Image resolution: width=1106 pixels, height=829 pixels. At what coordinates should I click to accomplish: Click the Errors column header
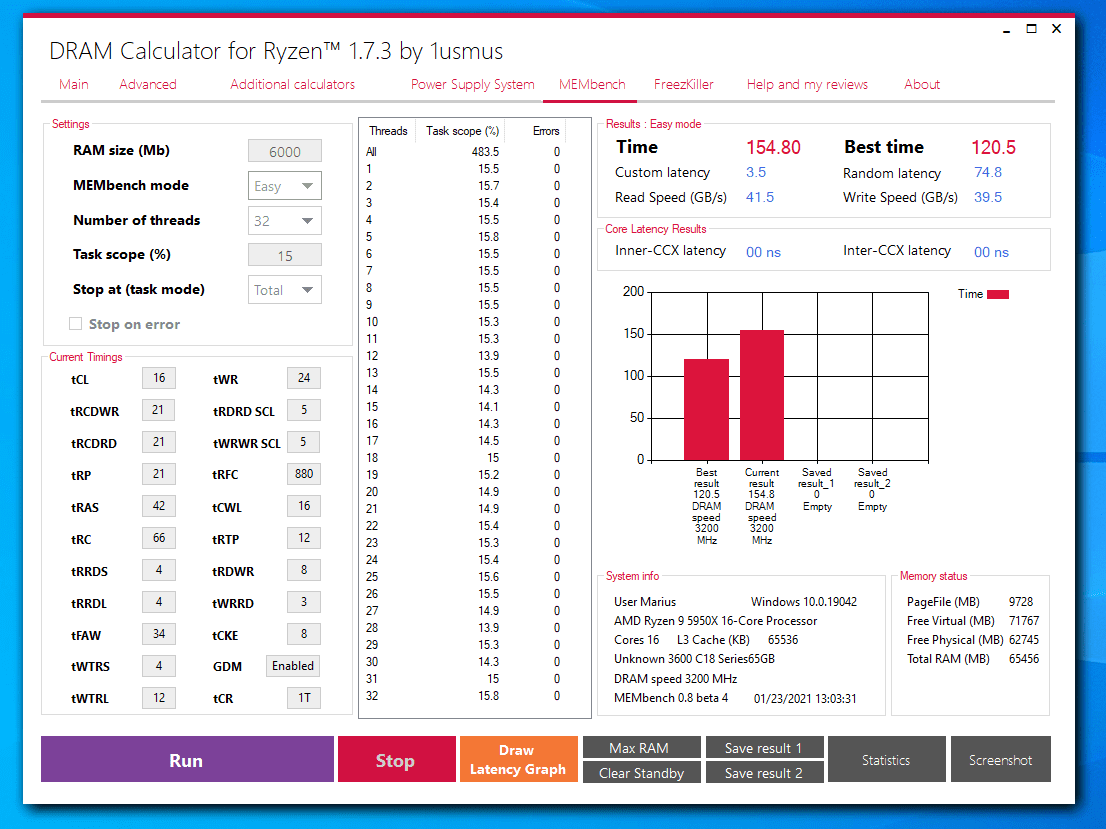[x=546, y=131]
